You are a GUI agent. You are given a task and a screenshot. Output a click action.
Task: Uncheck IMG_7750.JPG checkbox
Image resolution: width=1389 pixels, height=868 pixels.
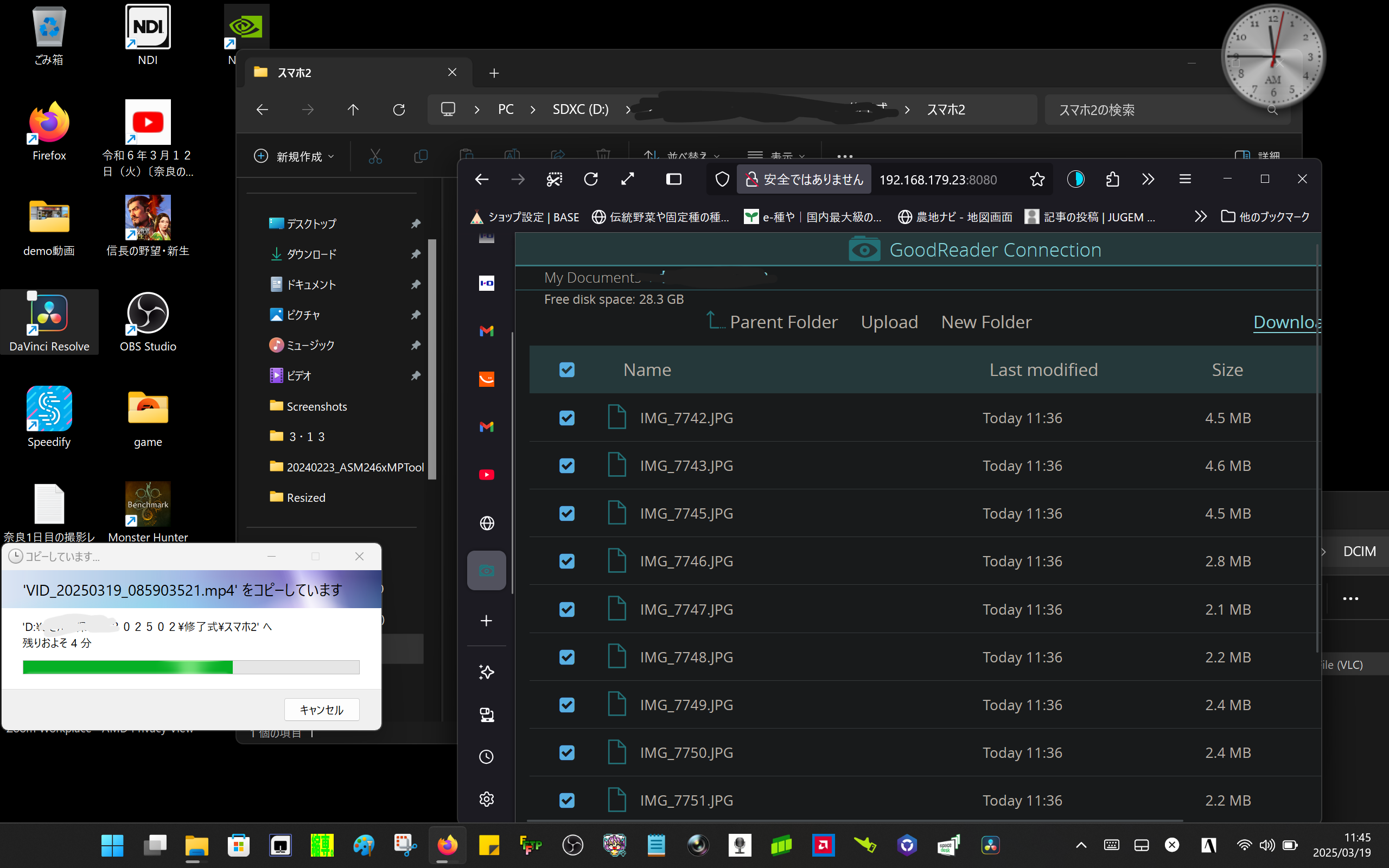tap(566, 752)
